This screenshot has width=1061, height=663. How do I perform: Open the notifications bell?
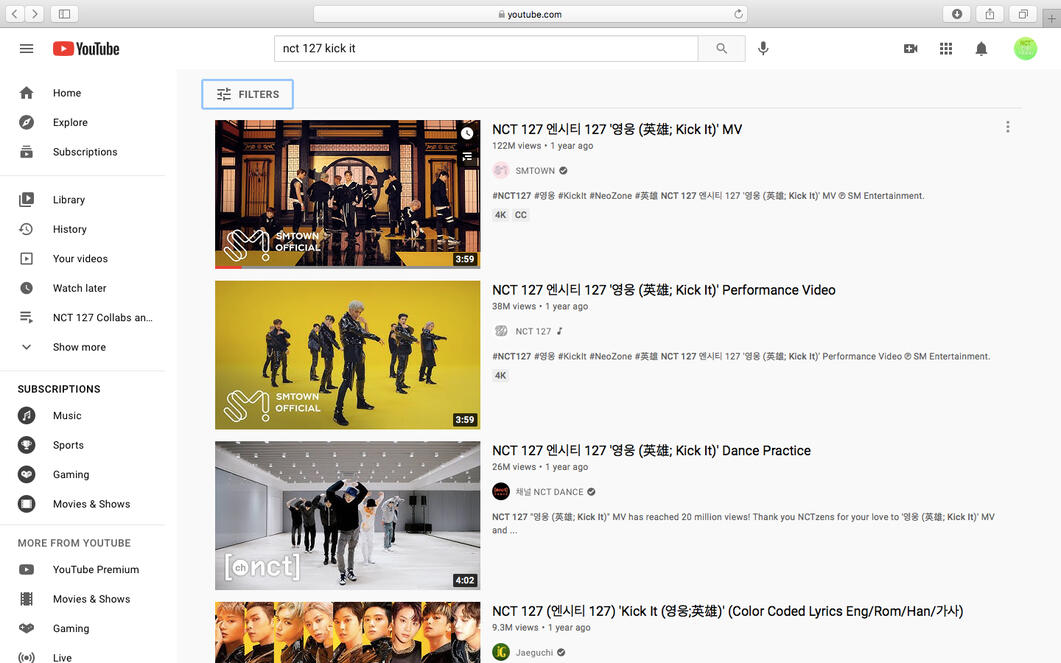(981, 49)
